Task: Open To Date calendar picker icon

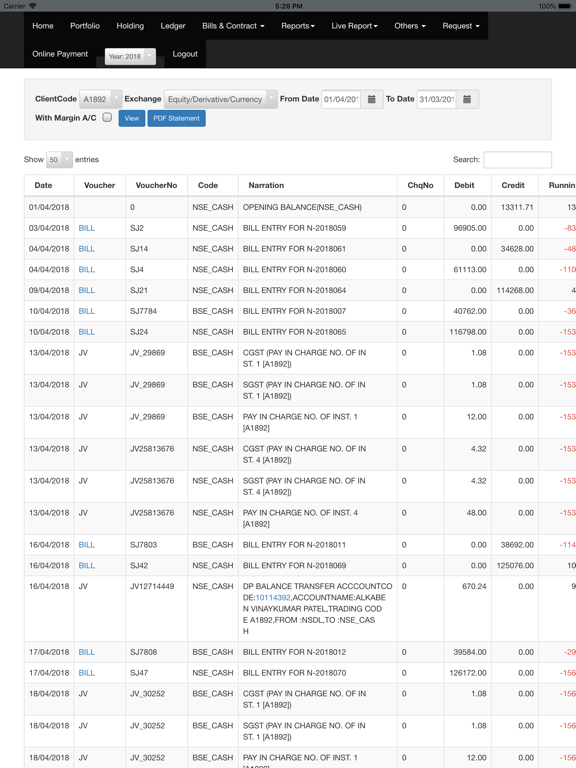Action: click(x=467, y=99)
